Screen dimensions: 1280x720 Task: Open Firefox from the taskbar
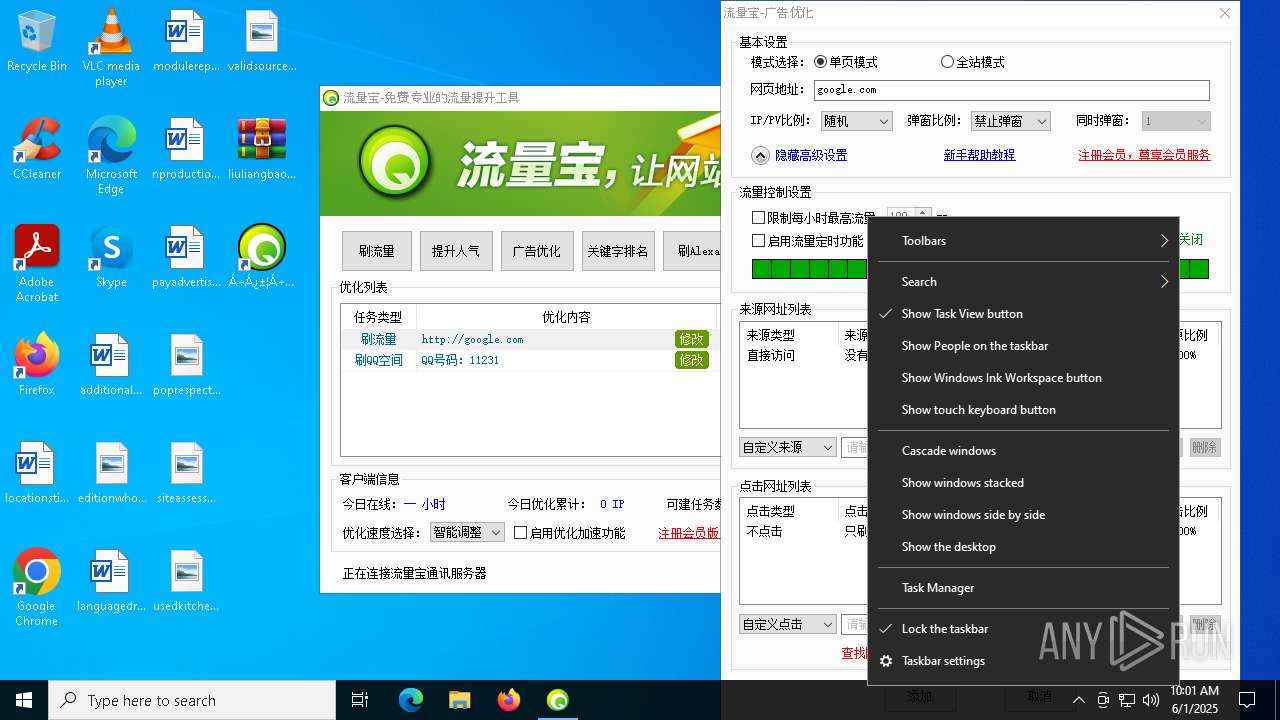509,700
